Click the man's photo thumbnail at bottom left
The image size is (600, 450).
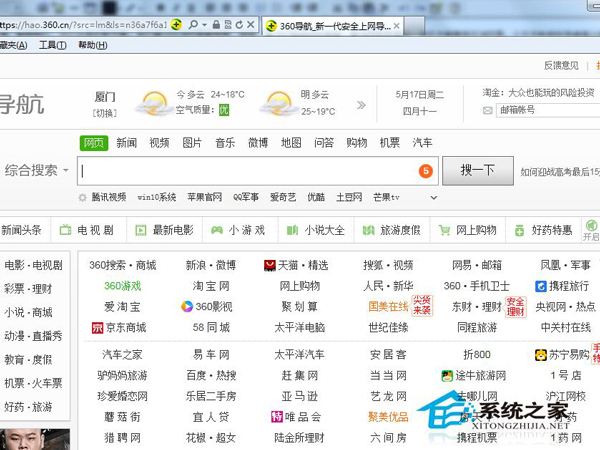click(35, 439)
